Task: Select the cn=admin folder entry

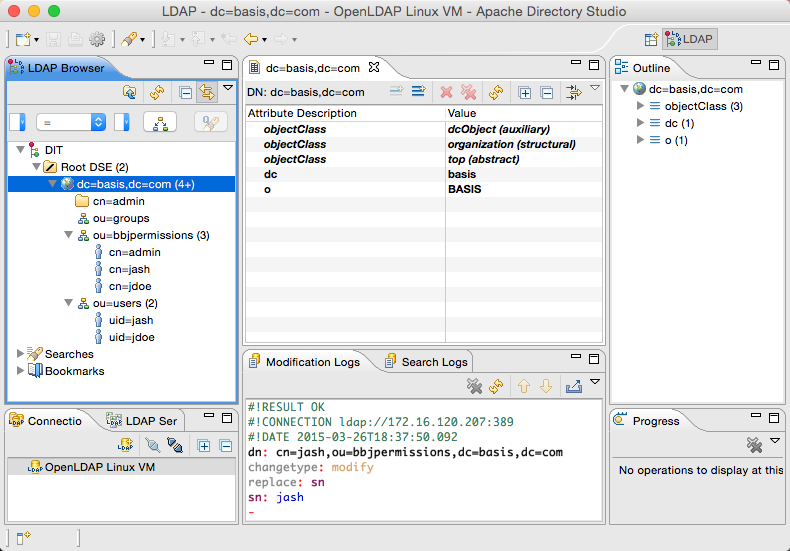Action: (110, 201)
